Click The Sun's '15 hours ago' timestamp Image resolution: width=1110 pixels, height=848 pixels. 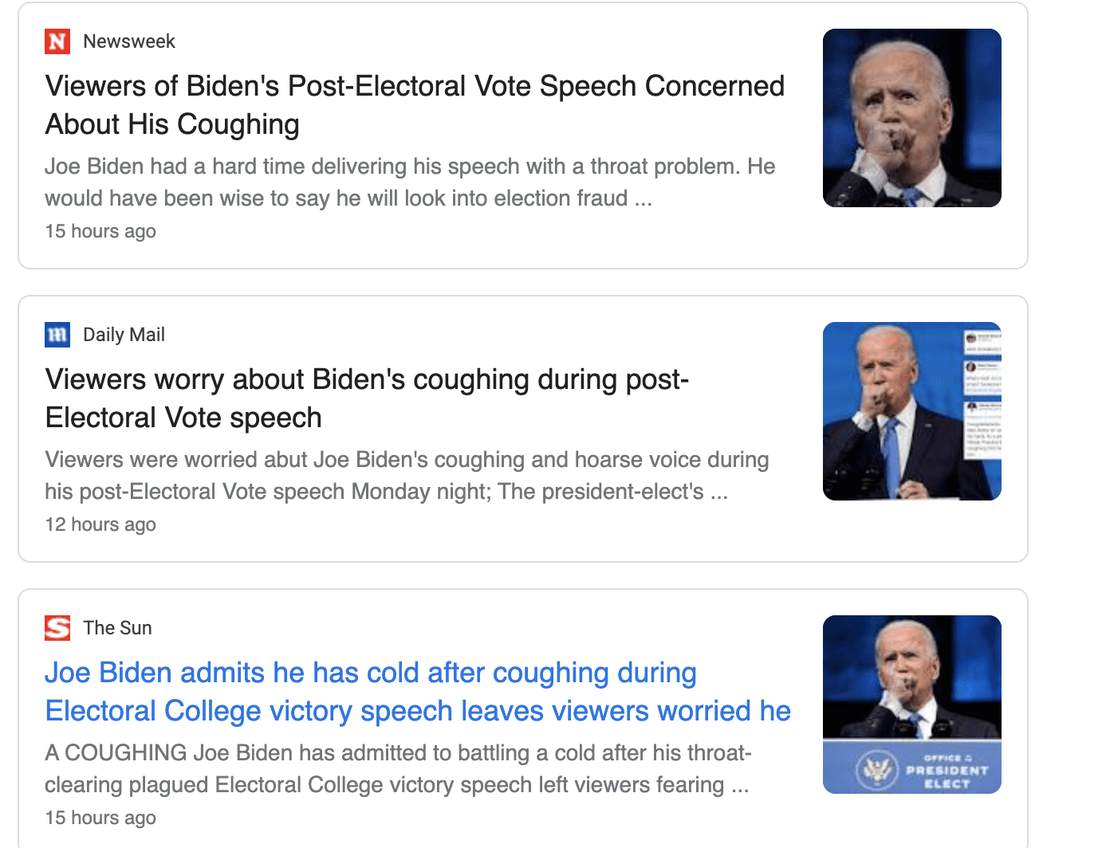[x=100, y=817]
